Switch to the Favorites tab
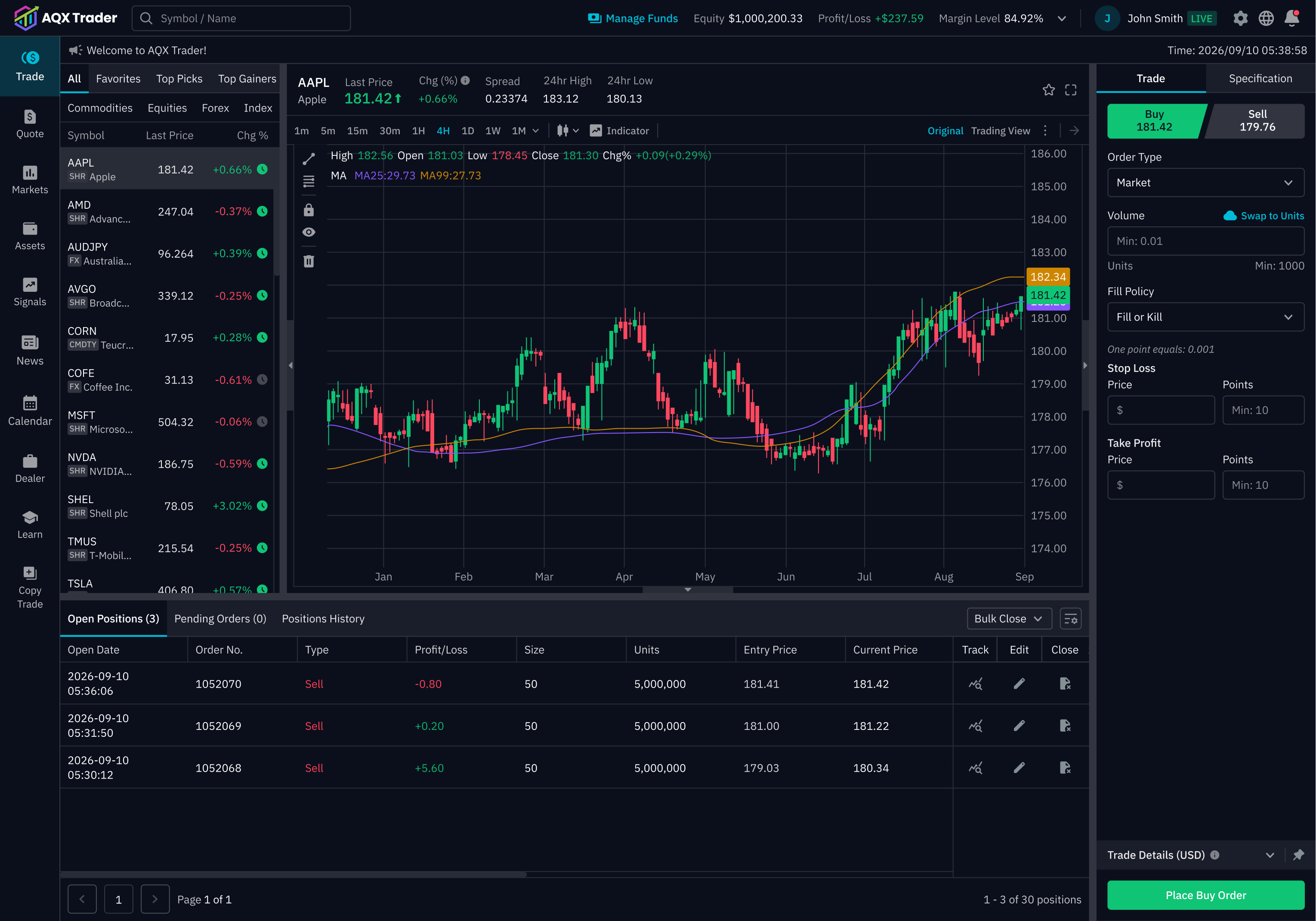 pyautogui.click(x=118, y=78)
